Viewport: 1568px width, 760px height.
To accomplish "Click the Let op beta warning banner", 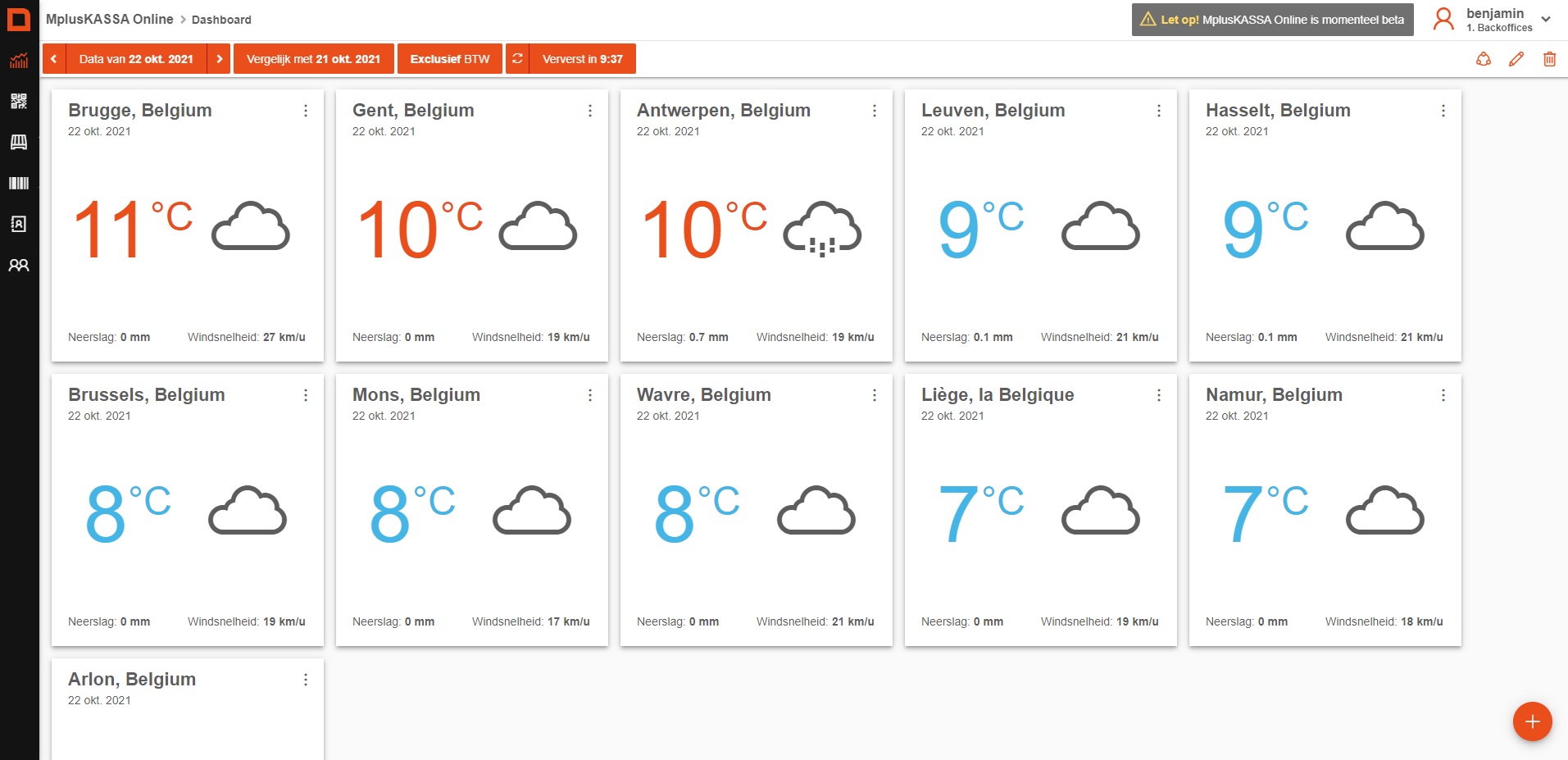I will [1273, 19].
